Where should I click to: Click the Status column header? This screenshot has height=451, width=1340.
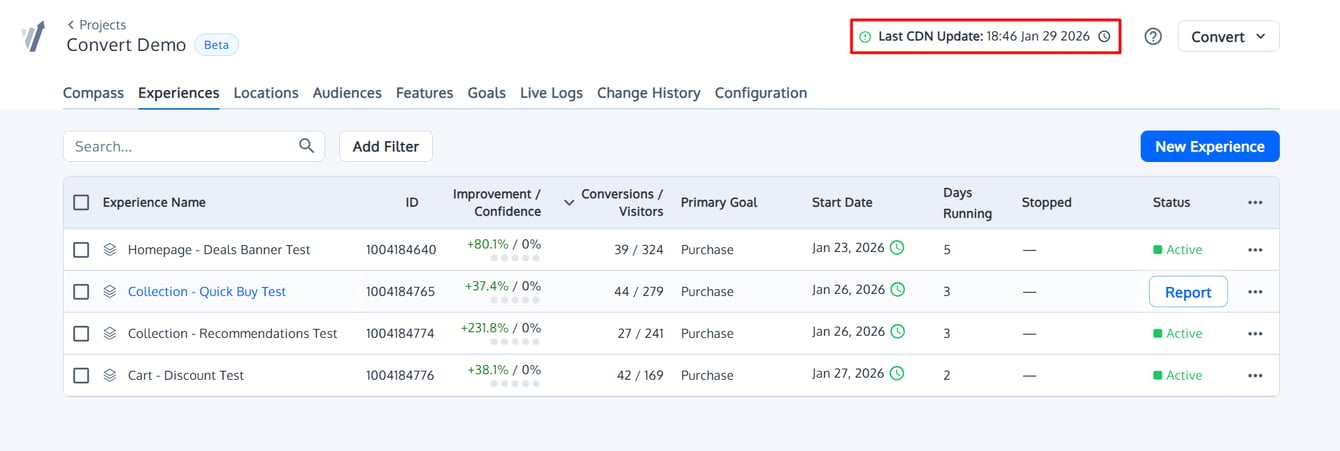point(1171,202)
